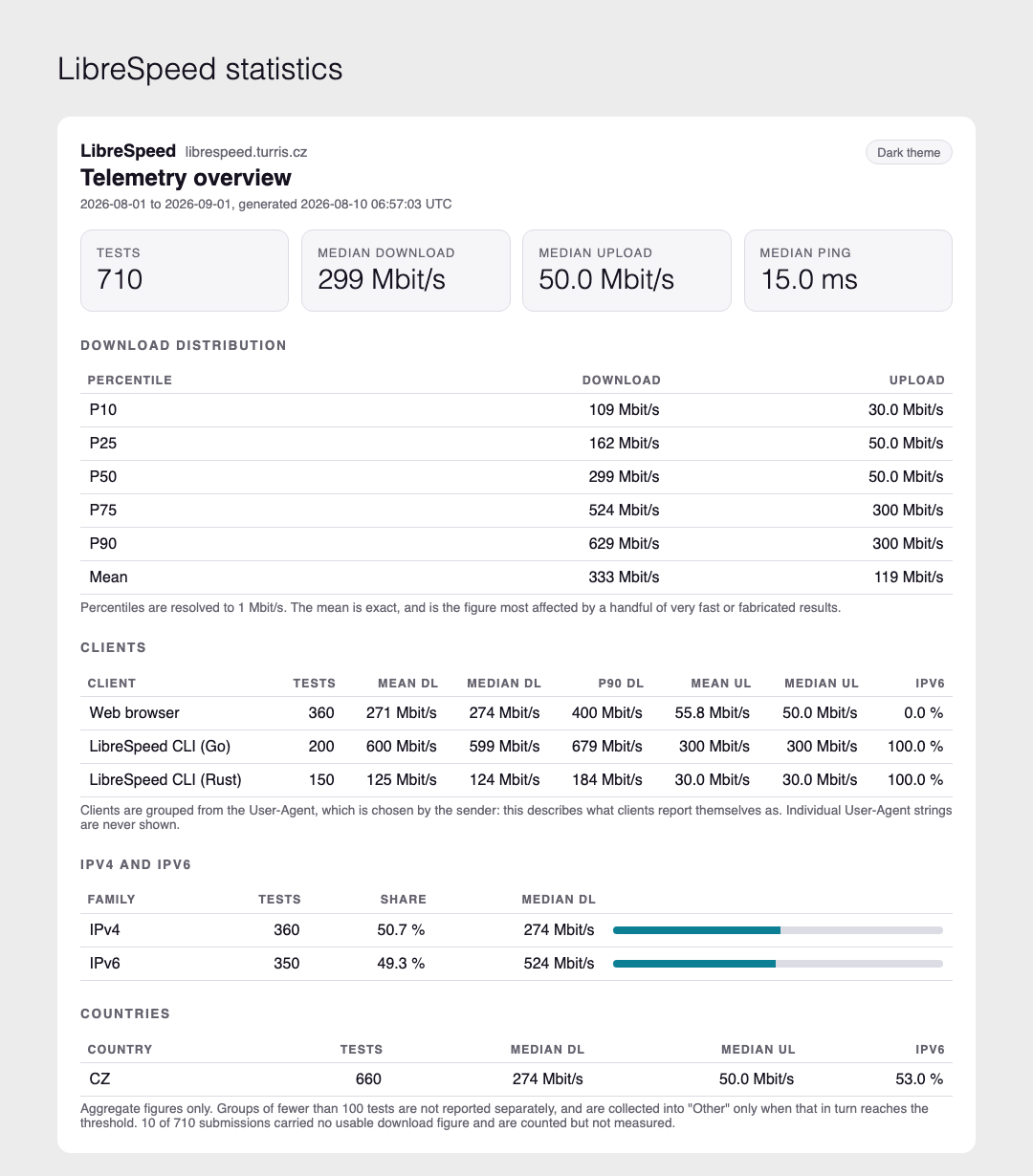Image resolution: width=1033 pixels, height=1176 pixels.
Task: Toggle the Dark theme button
Action: point(909,152)
